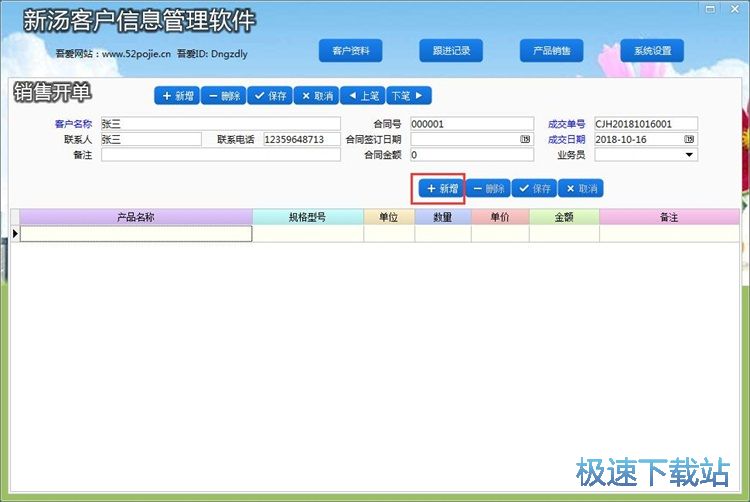Select the first row's arrow indicator

[15, 233]
